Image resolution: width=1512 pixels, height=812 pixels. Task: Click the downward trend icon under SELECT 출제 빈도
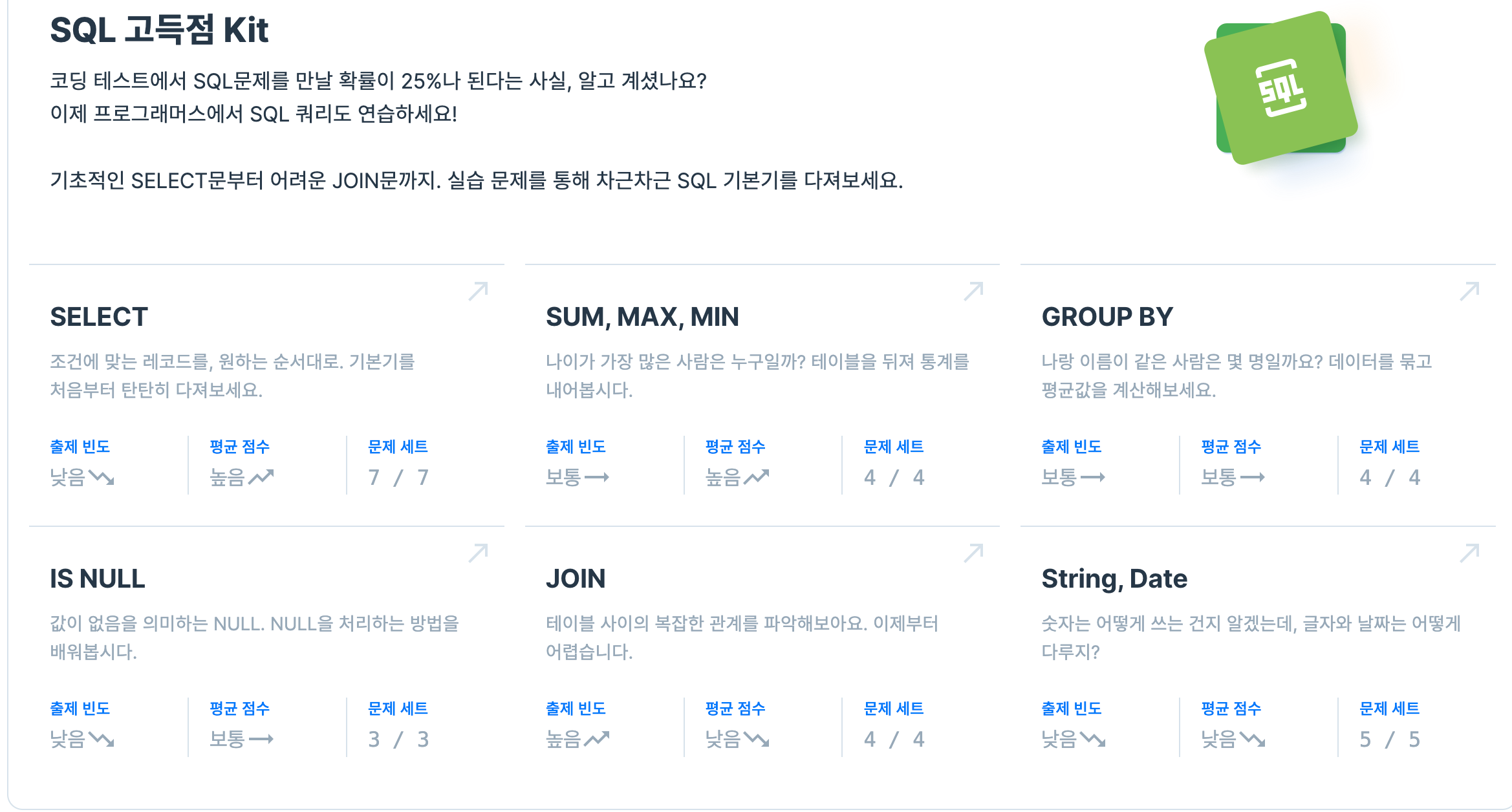pos(102,478)
